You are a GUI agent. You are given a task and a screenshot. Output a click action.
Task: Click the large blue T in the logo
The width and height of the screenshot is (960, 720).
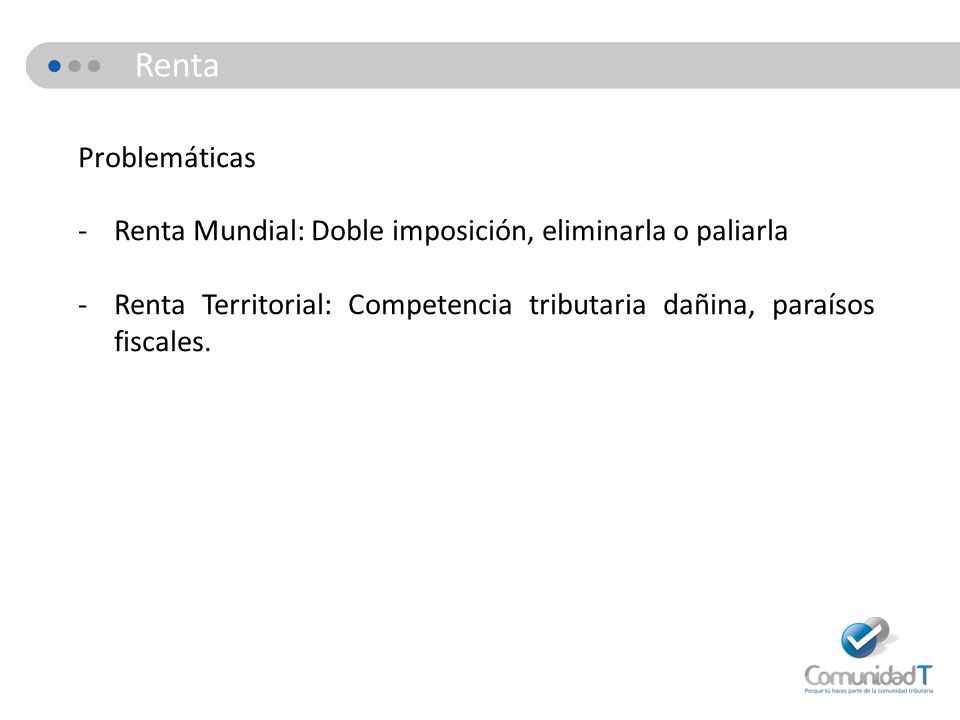pos(924,675)
